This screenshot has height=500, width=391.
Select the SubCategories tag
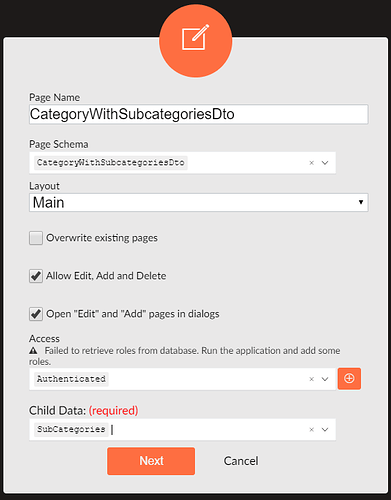[x=71, y=429]
